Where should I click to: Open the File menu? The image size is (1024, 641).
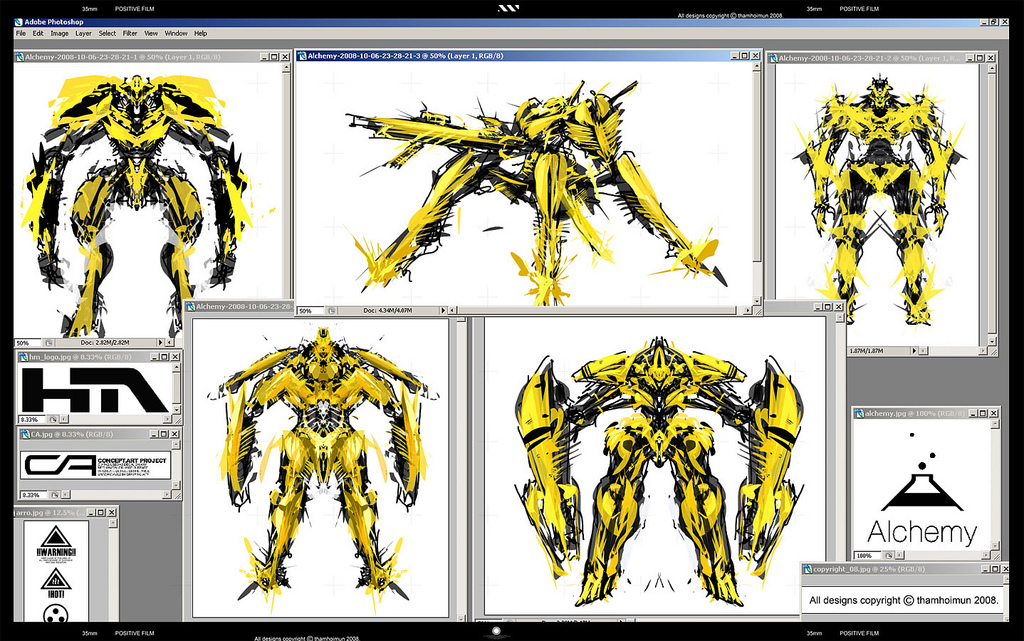(x=20, y=33)
